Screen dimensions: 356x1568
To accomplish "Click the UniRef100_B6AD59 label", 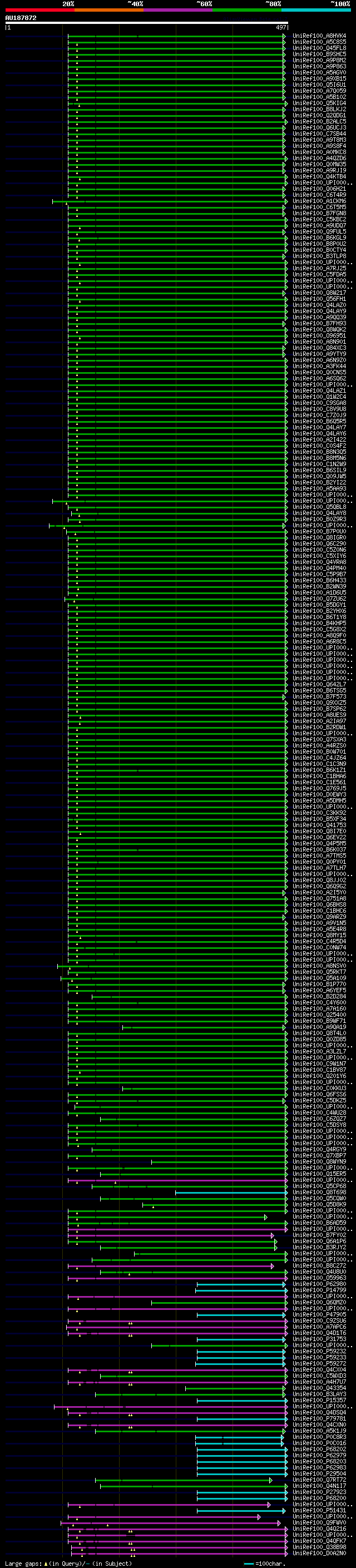I will click(x=319, y=1223).
